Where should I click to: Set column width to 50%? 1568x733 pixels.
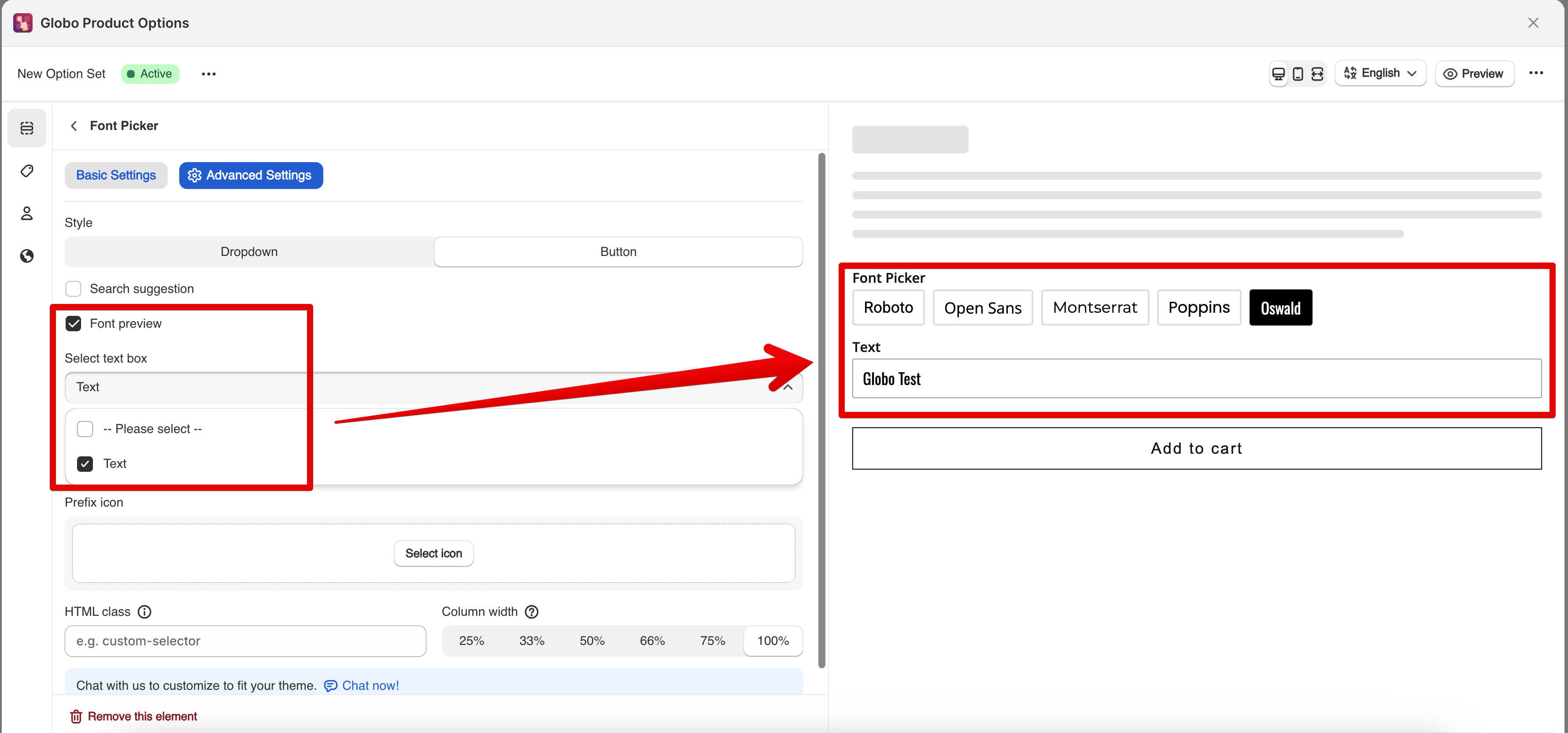(592, 641)
